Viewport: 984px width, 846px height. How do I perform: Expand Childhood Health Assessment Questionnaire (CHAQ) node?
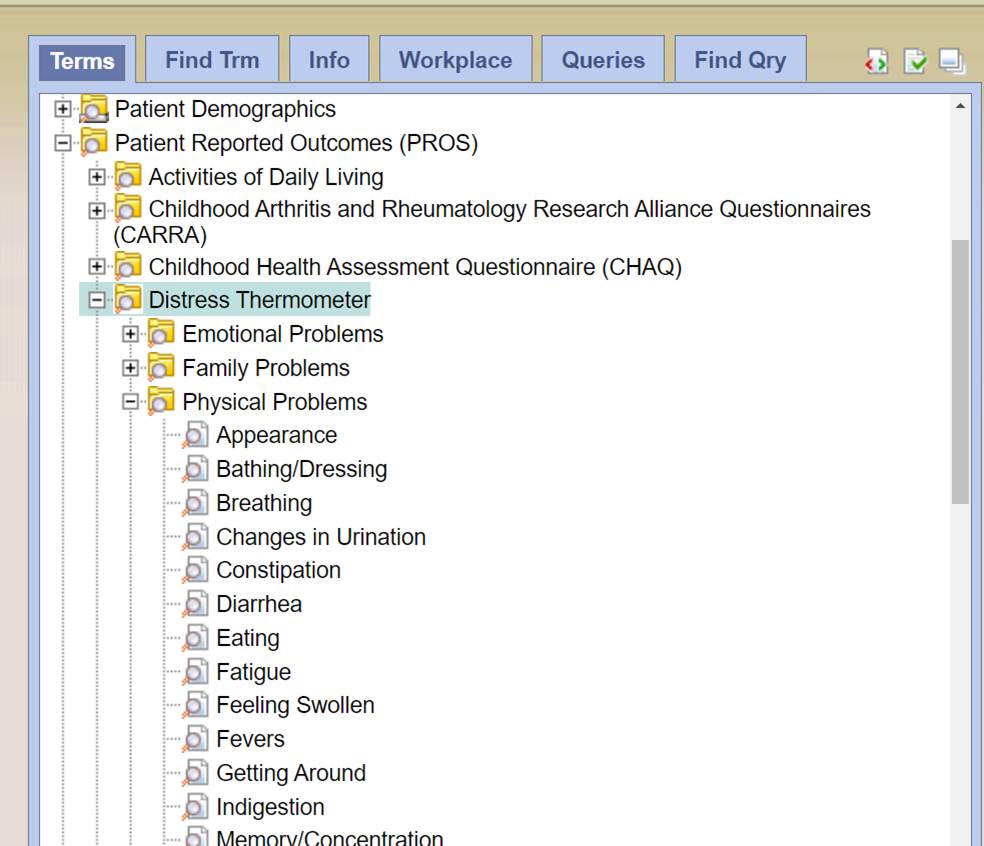coord(96,267)
